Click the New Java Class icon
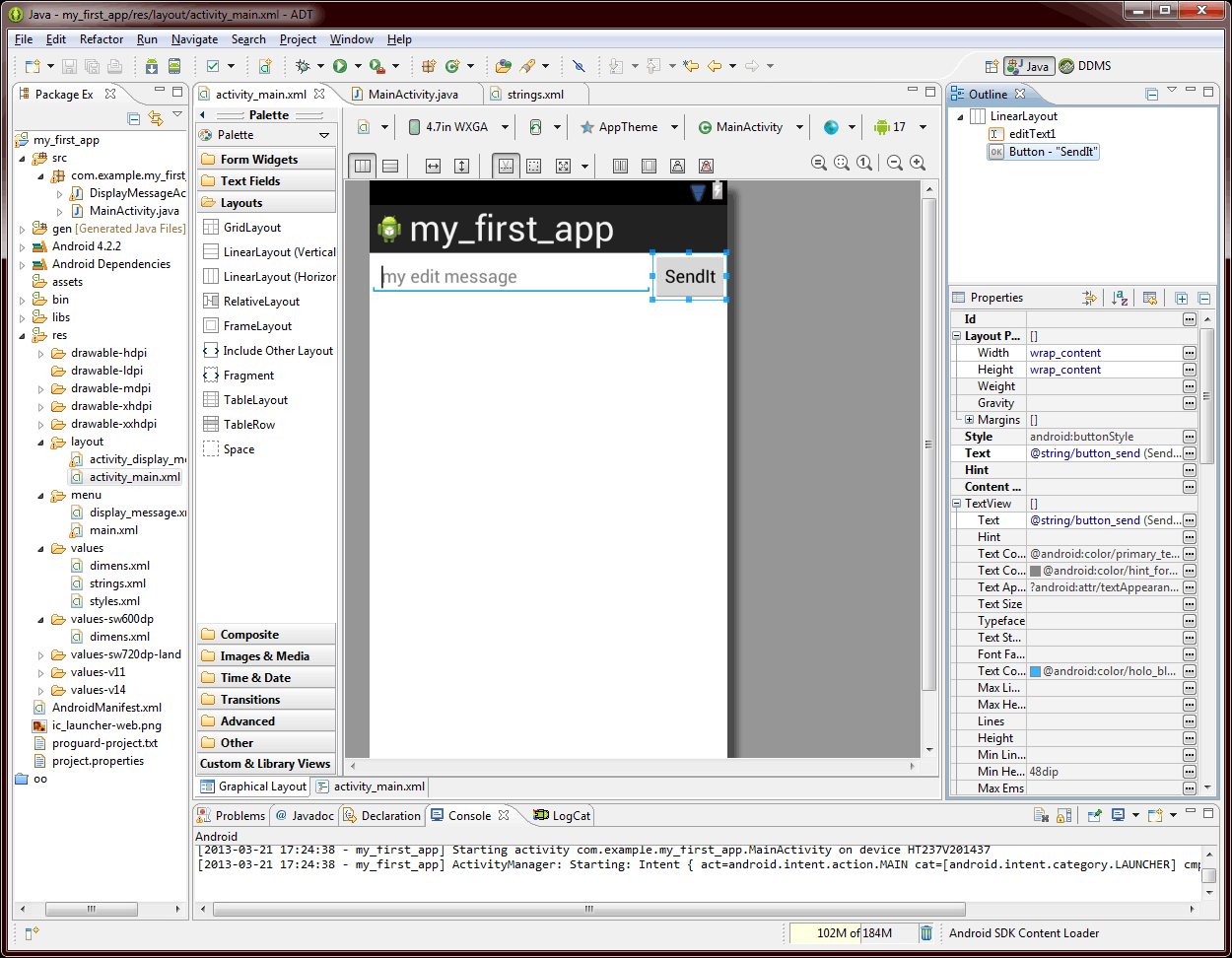This screenshot has height=958, width=1232. click(452, 66)
